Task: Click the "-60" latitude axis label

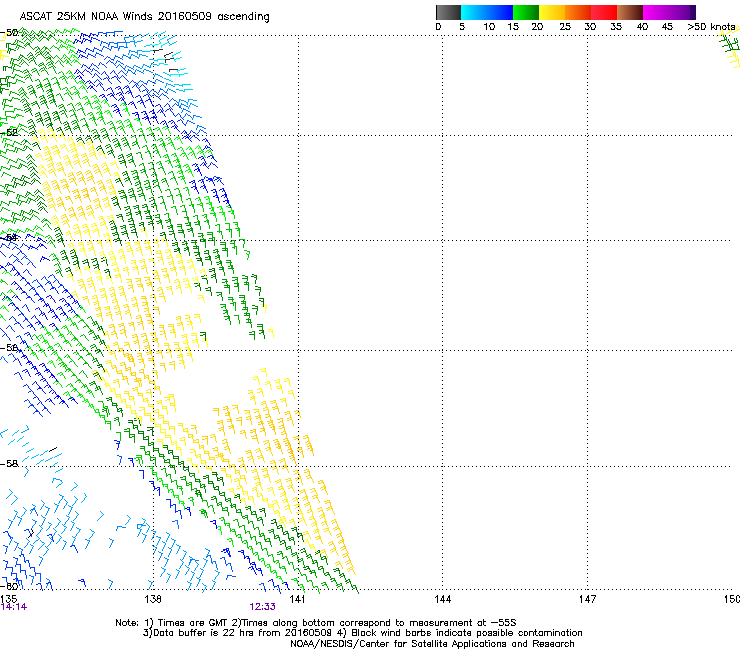Action: coord(9,586)
